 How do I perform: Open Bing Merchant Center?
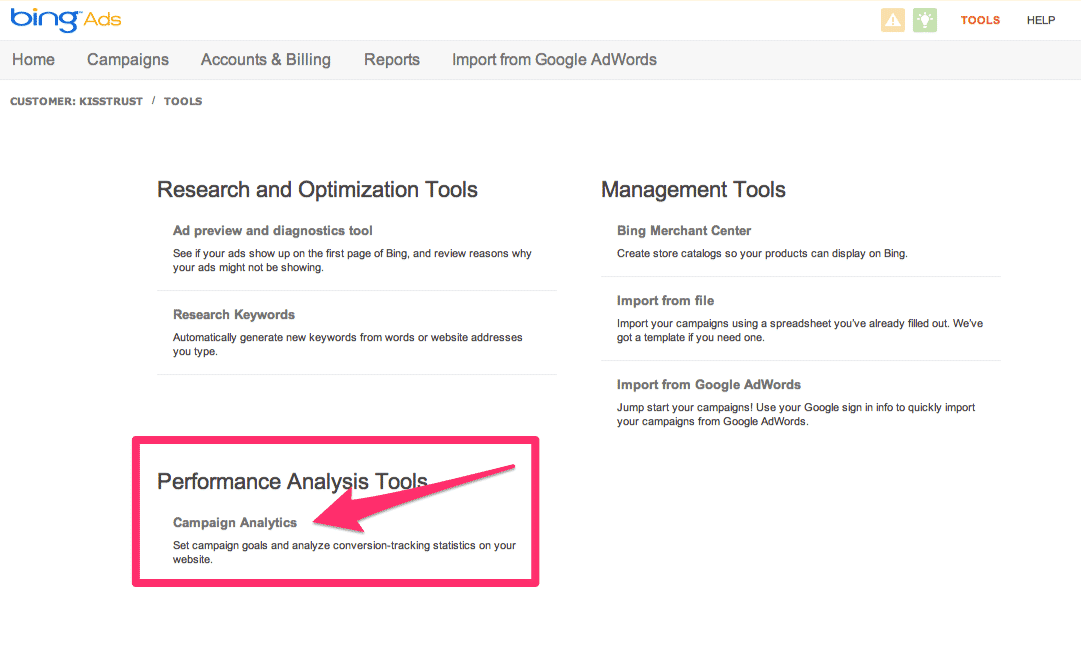(x=684, y=230)
